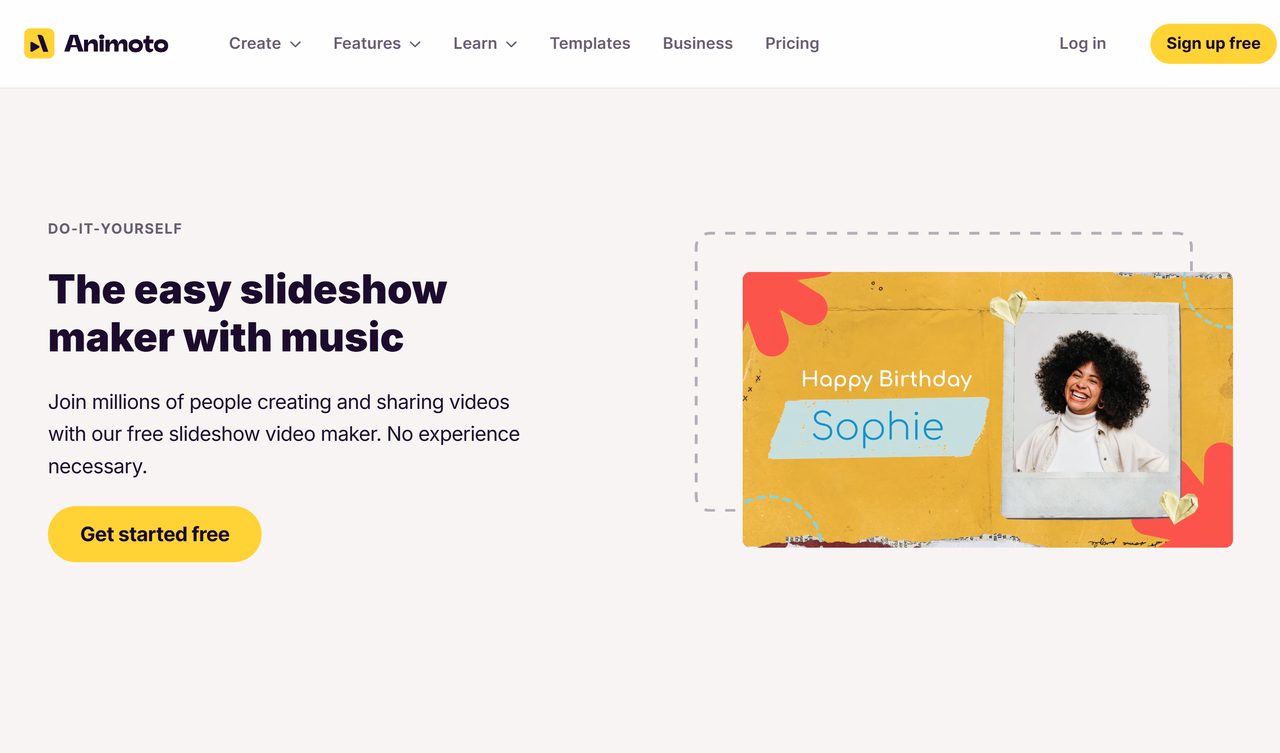
Task: View the Pricing page
Action: point(792,43)
